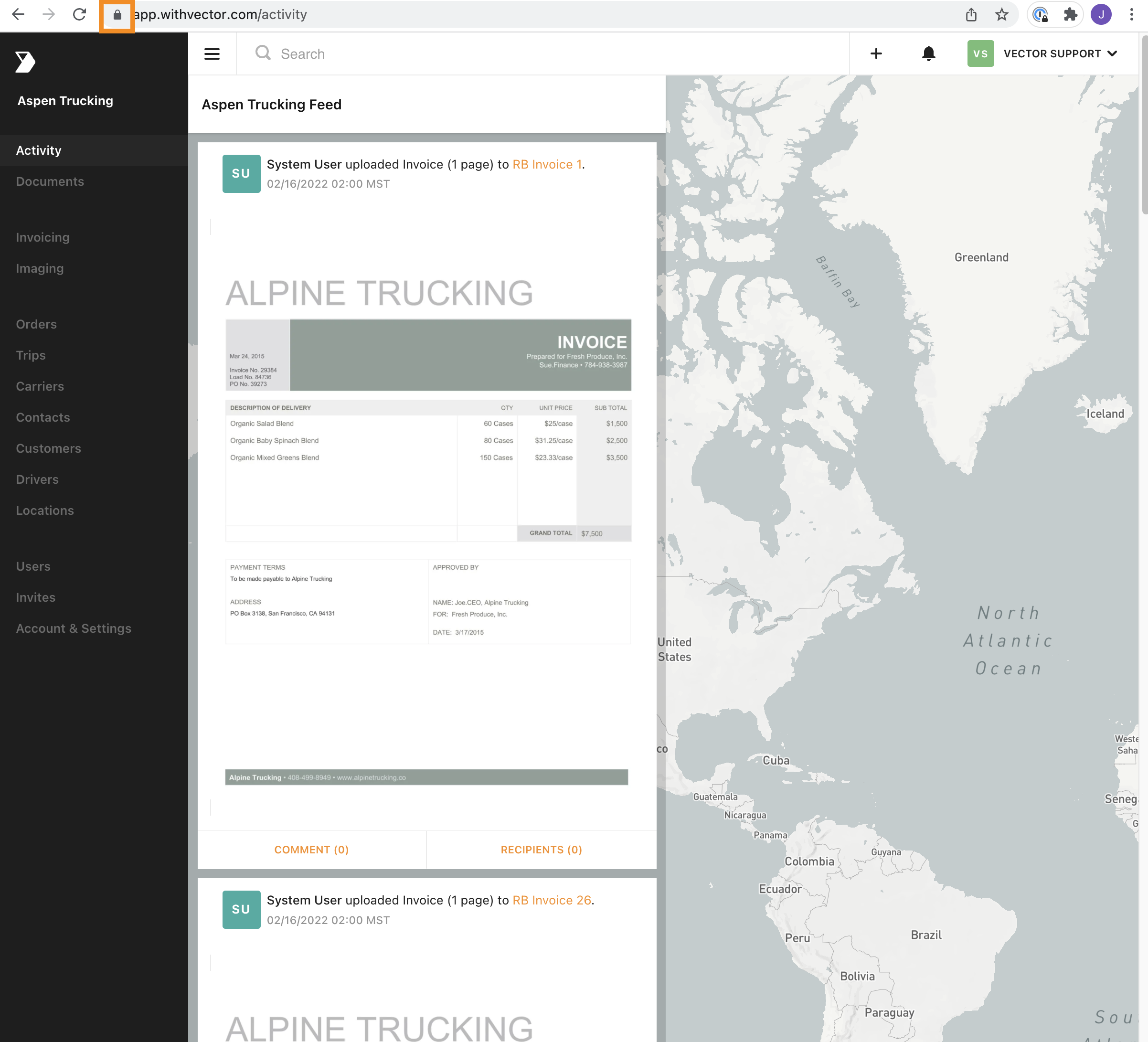Click the plus icon to create new
The height and width of the screenshot is (1042, 1148).
click(876, 53)
